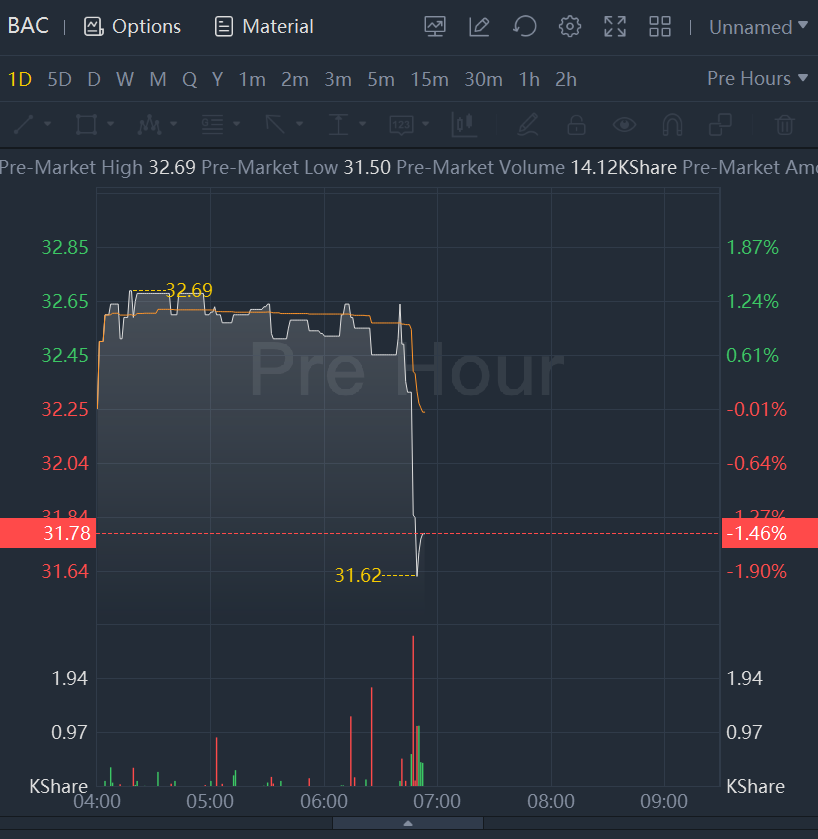Viewport: 818px width, 839px height.
Task: Click the trash icon to delete drawings
Action: (x=785, y=125)
